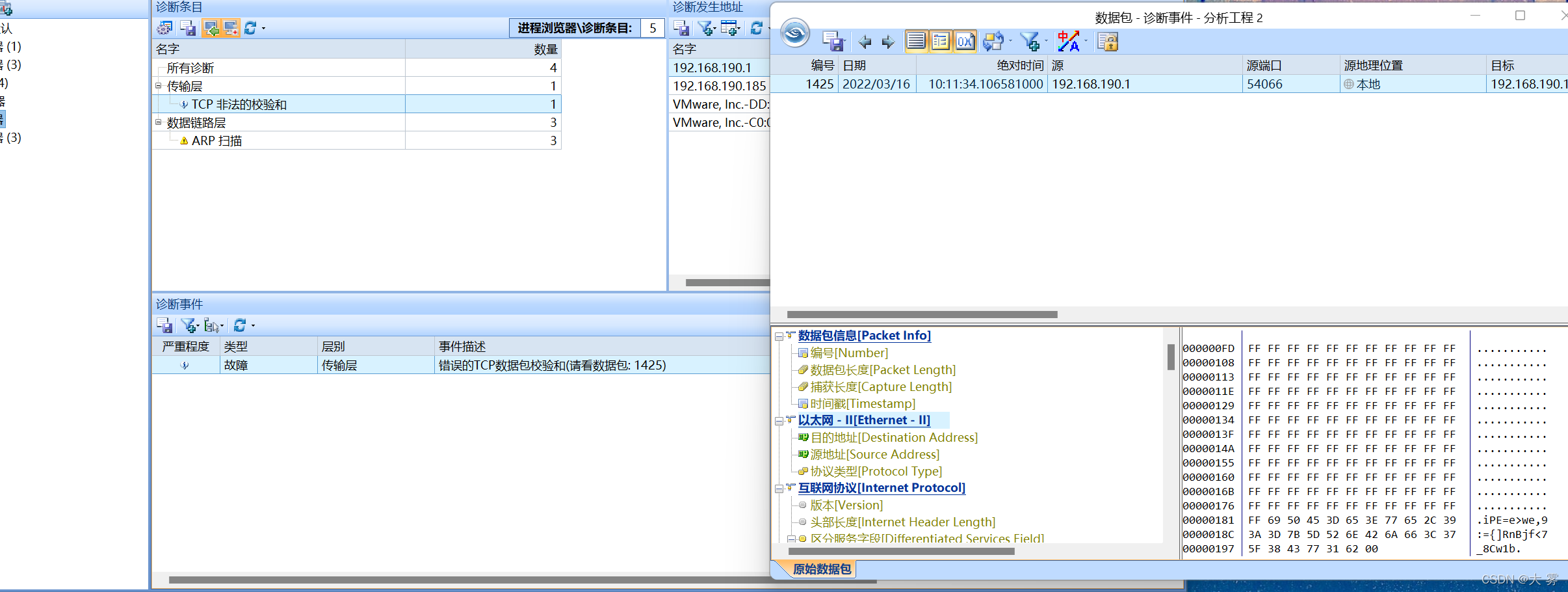Click decode tree vertical scrollbar

(1170, 357)
